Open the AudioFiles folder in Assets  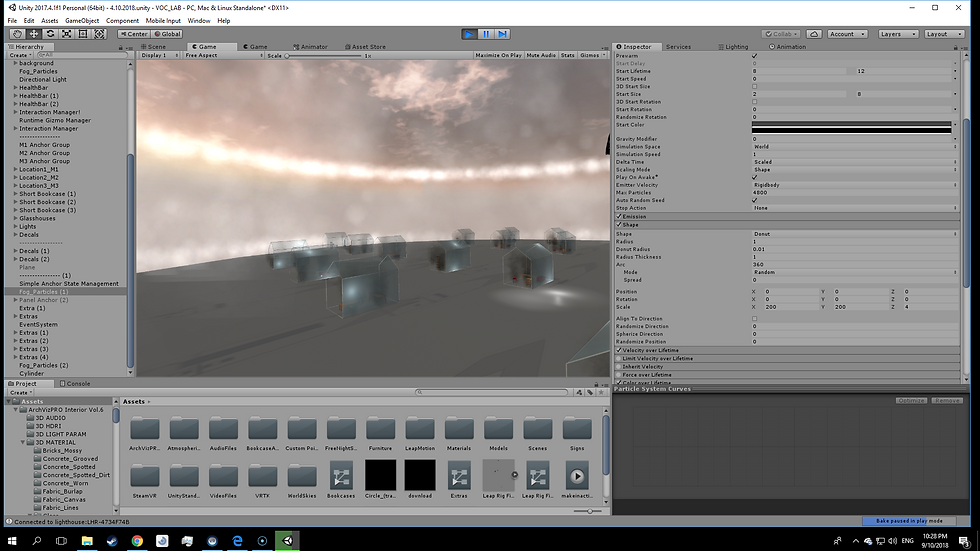tap(223, 434)
